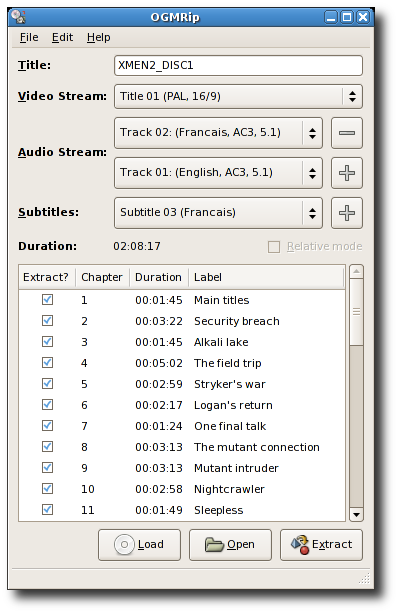
Task: Sort by the Label column header
Action: click(x=266, y=277)
